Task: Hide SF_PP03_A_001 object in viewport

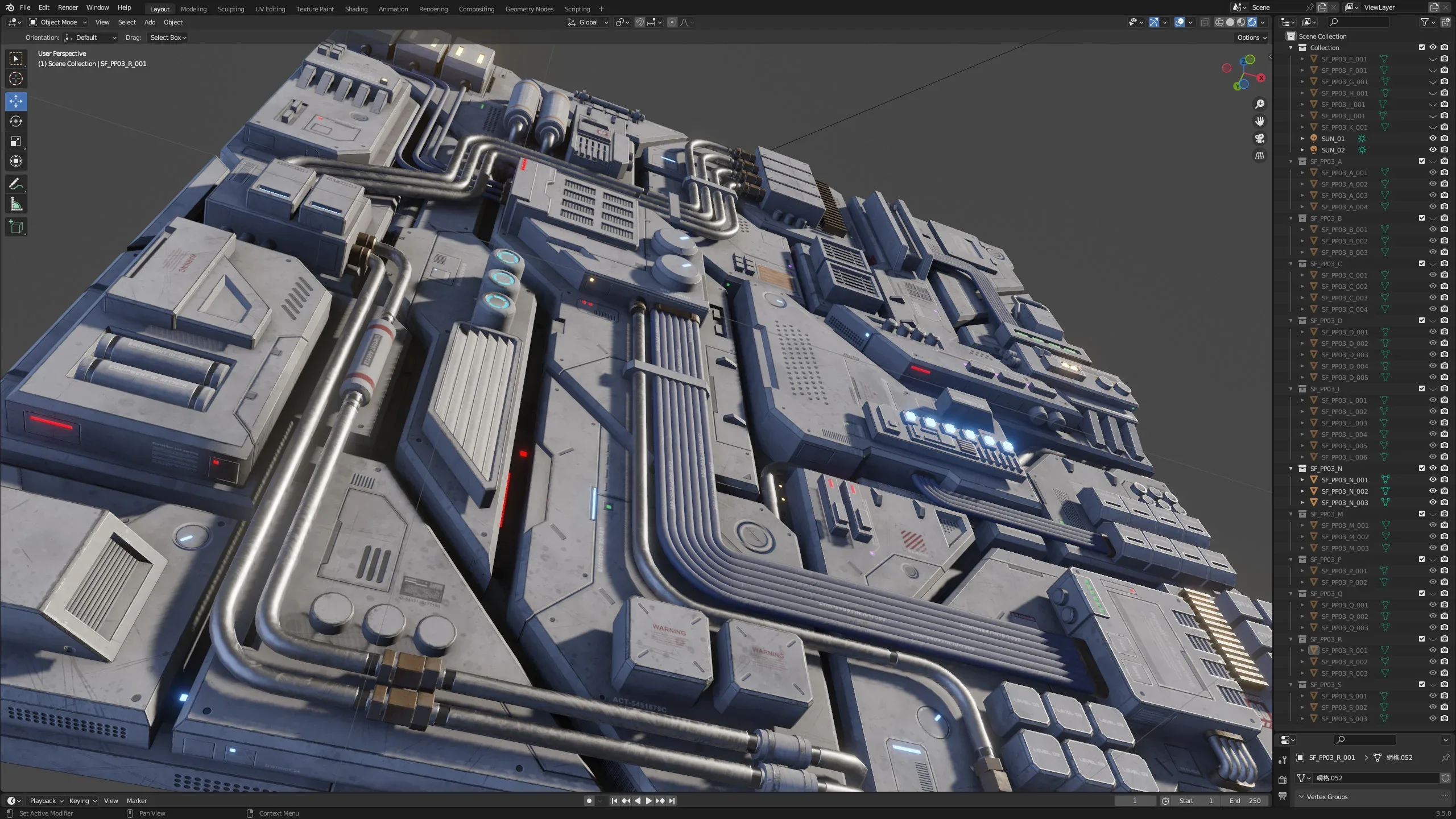Action: 1433,173
